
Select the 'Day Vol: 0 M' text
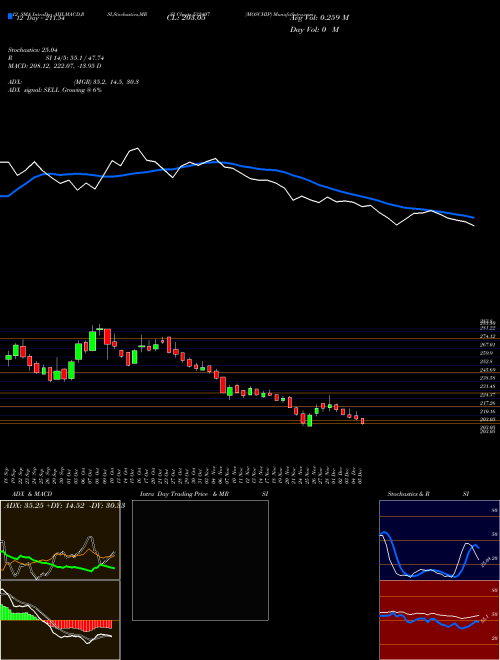click(x=314, y=30)
